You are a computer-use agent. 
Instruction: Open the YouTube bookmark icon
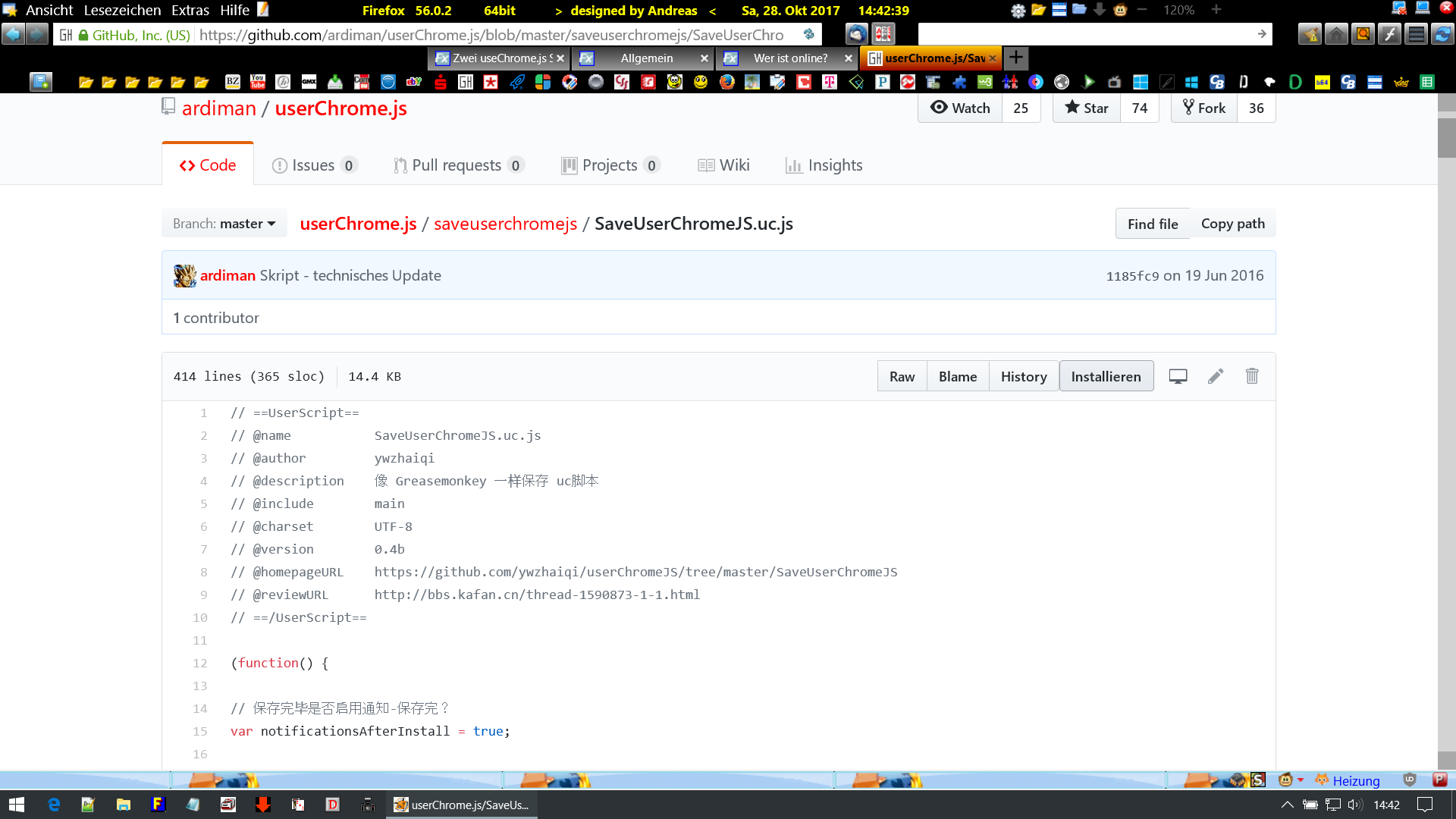(x=258, y=82)
